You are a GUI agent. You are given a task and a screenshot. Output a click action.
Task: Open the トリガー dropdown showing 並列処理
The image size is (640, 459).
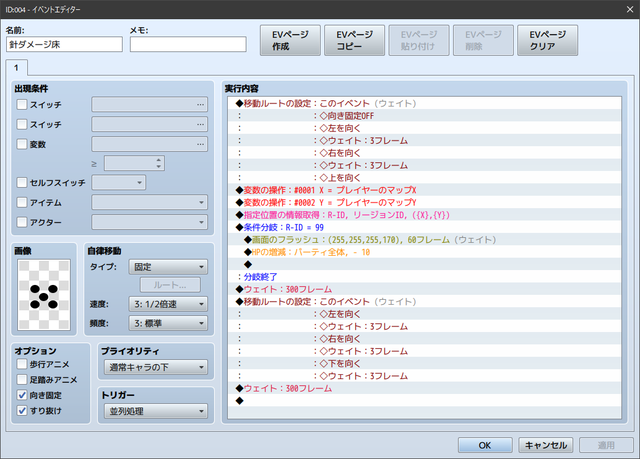pos(156,411)
